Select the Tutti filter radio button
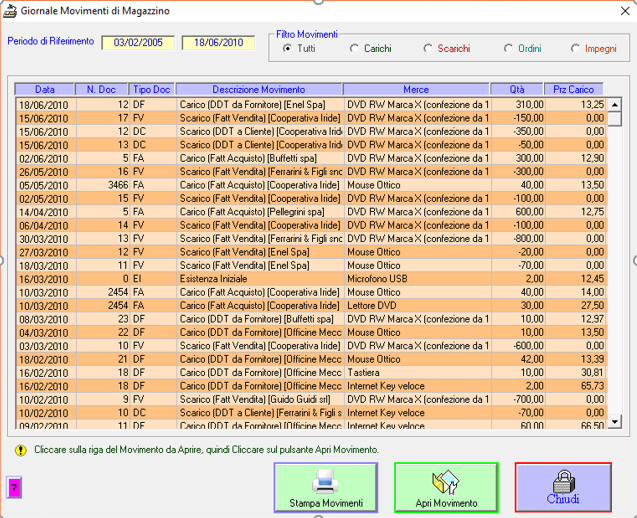 [x=288, y=48]
